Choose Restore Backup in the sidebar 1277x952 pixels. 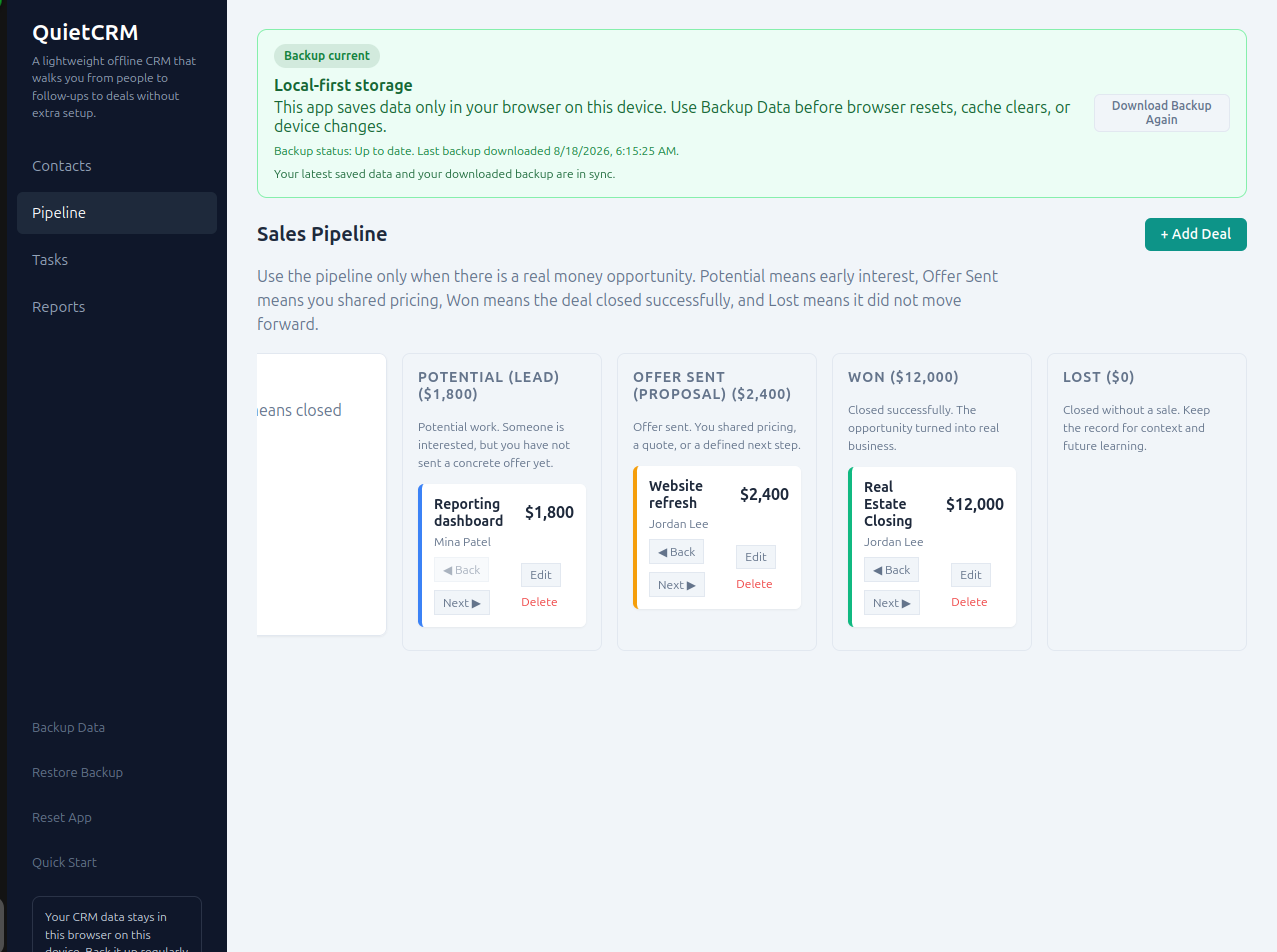click(x=77, y=773)
